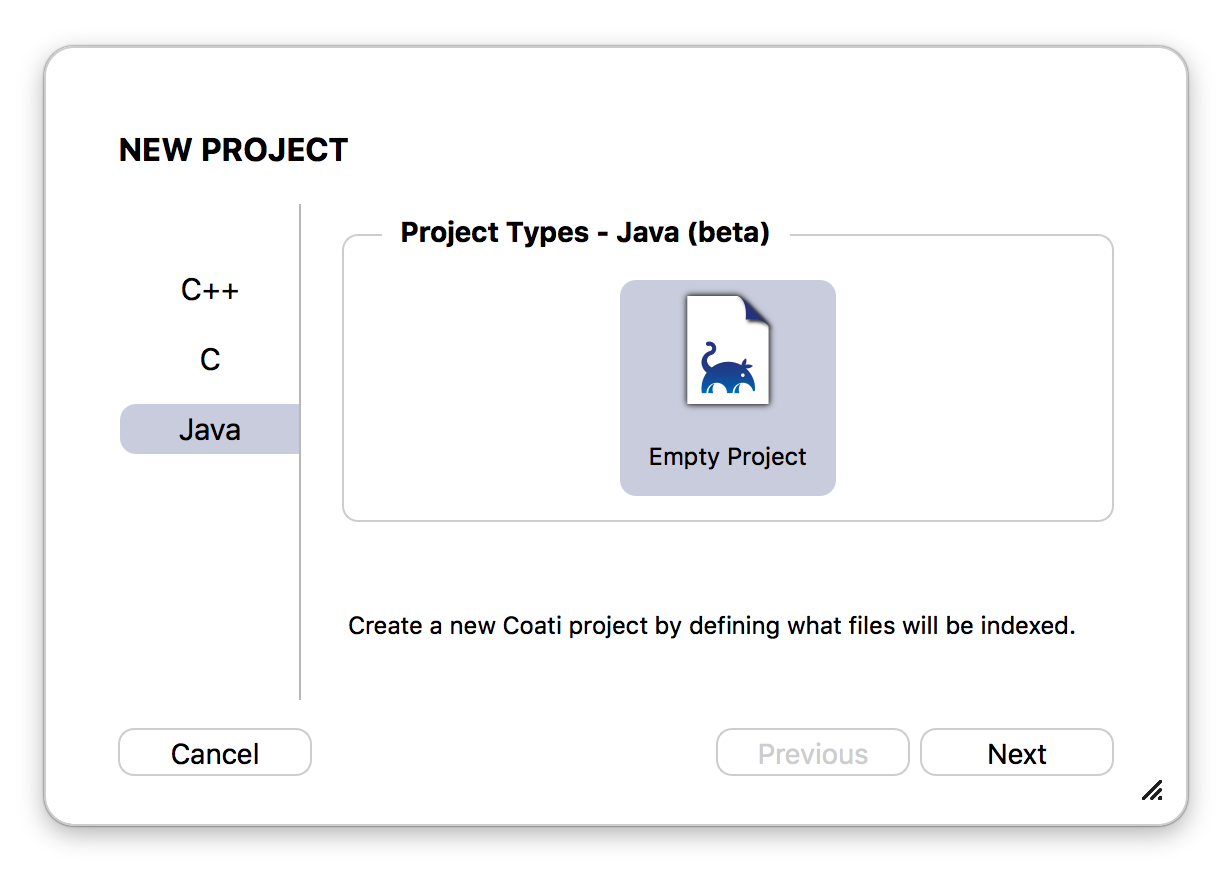
Task: Choose the C++ language option
Action: click(x=210, y=290)
